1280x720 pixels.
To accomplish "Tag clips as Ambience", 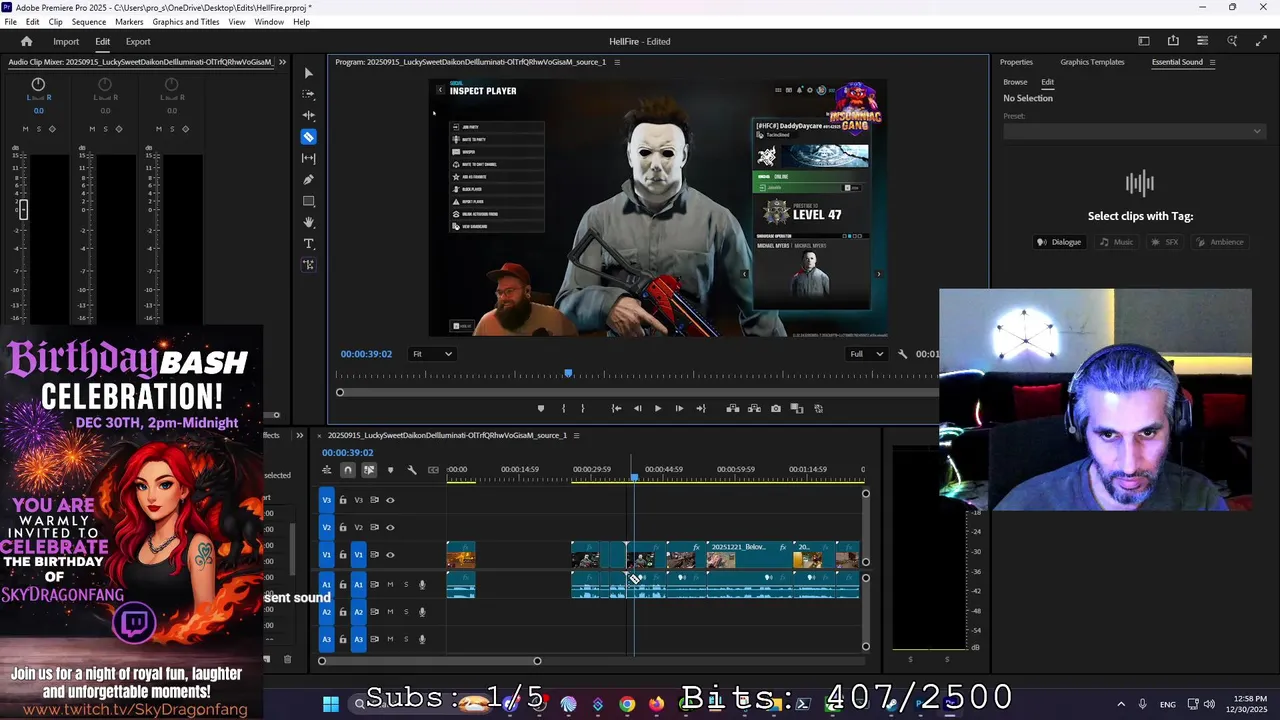I will pyautogui.click(x=1219, y=242).
